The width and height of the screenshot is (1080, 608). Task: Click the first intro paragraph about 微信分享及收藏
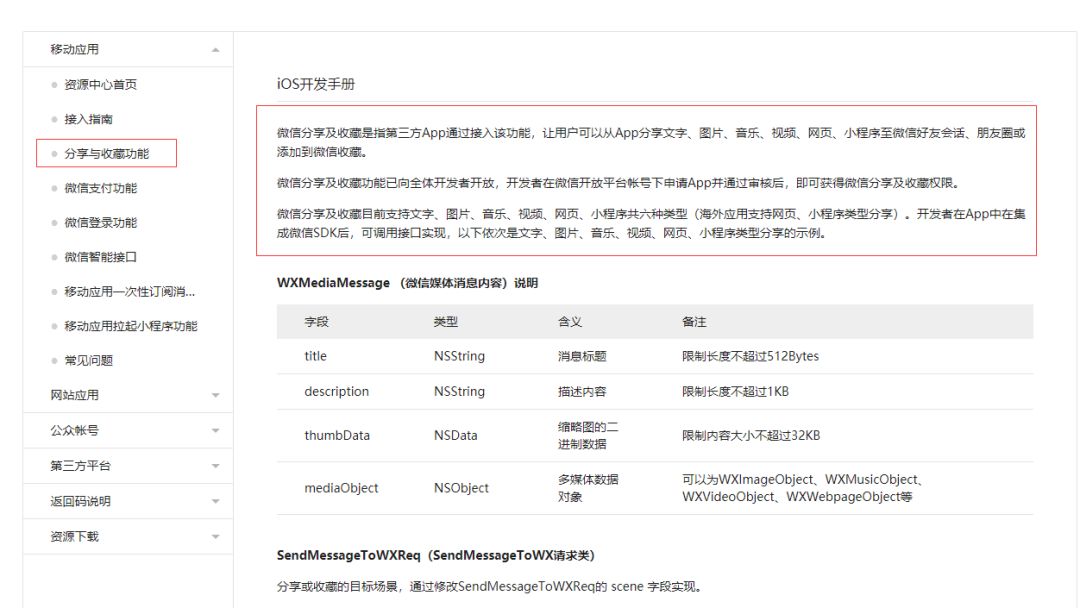(x=651, y=142)
